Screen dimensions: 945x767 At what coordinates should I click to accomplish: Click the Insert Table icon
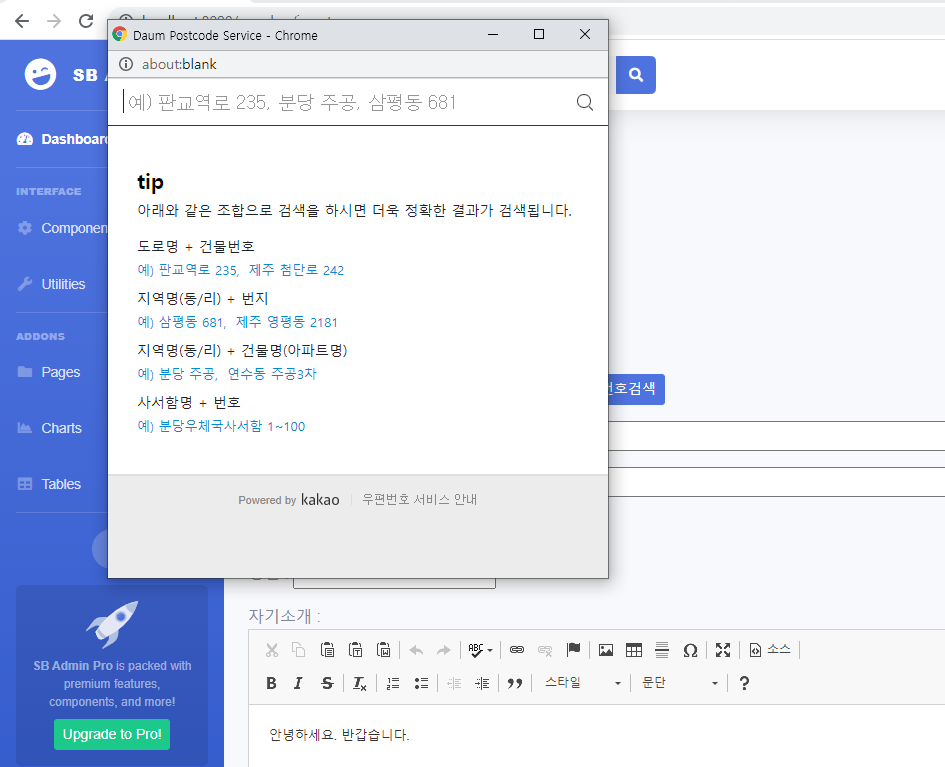click(x=634, y=649)
